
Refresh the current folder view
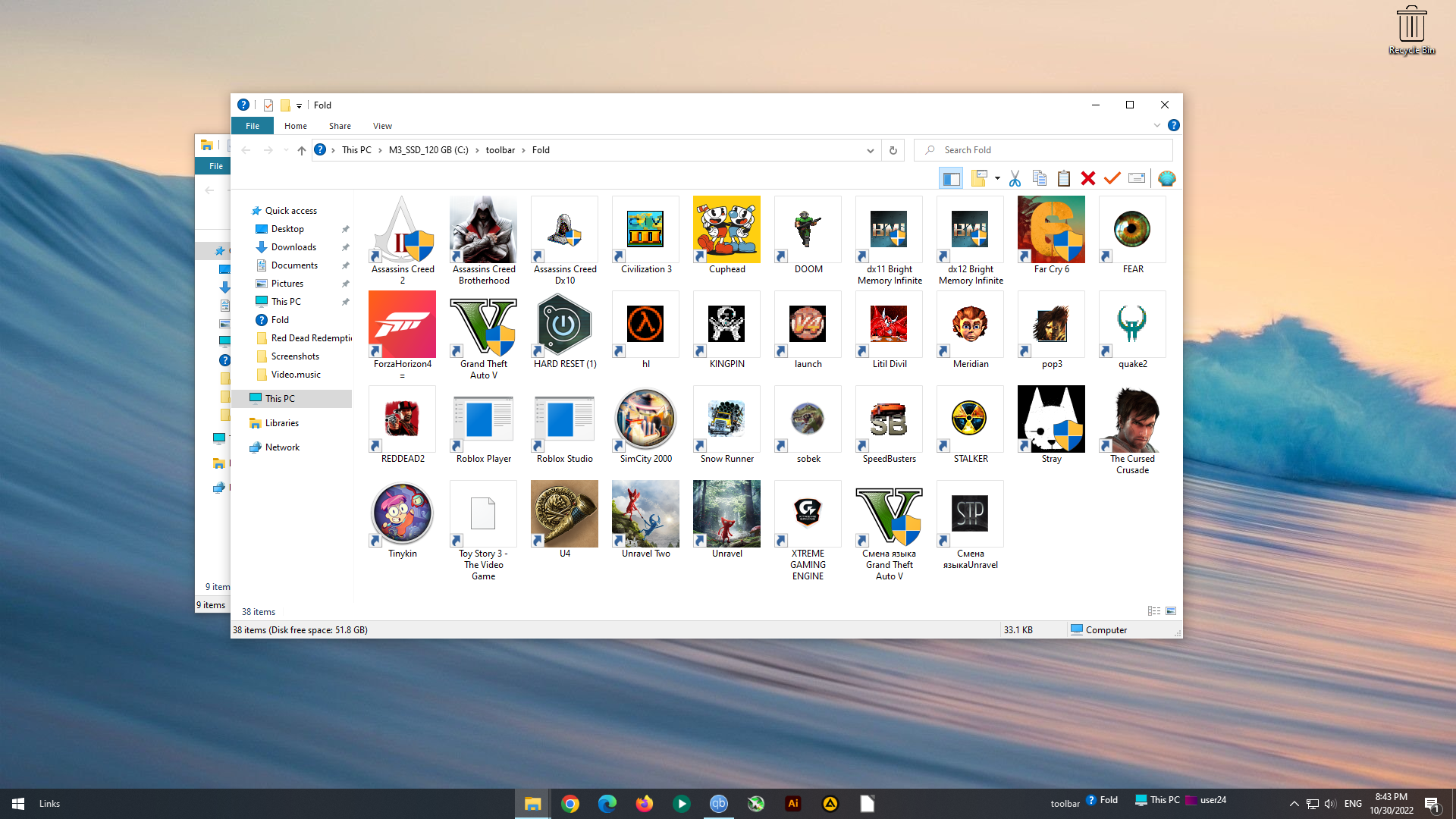893,150
